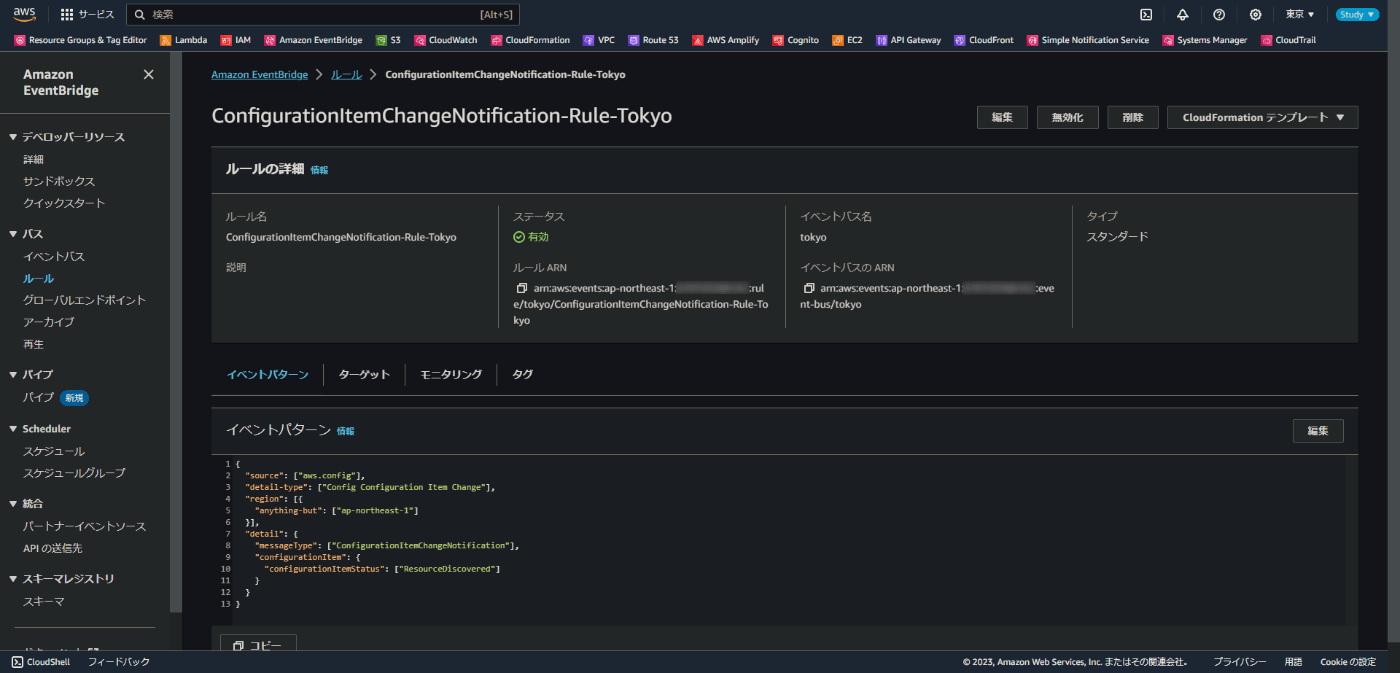
Task: Open the AWS Amplify bookmark
Action: pyautogui.click(x=725, y=40)
